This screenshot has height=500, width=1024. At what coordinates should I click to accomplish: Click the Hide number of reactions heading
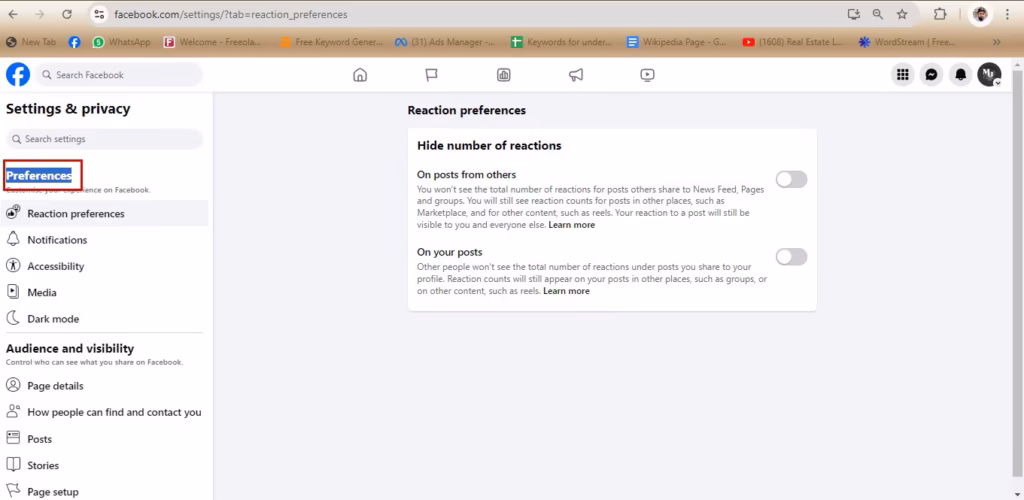click(x=489, y=146)
